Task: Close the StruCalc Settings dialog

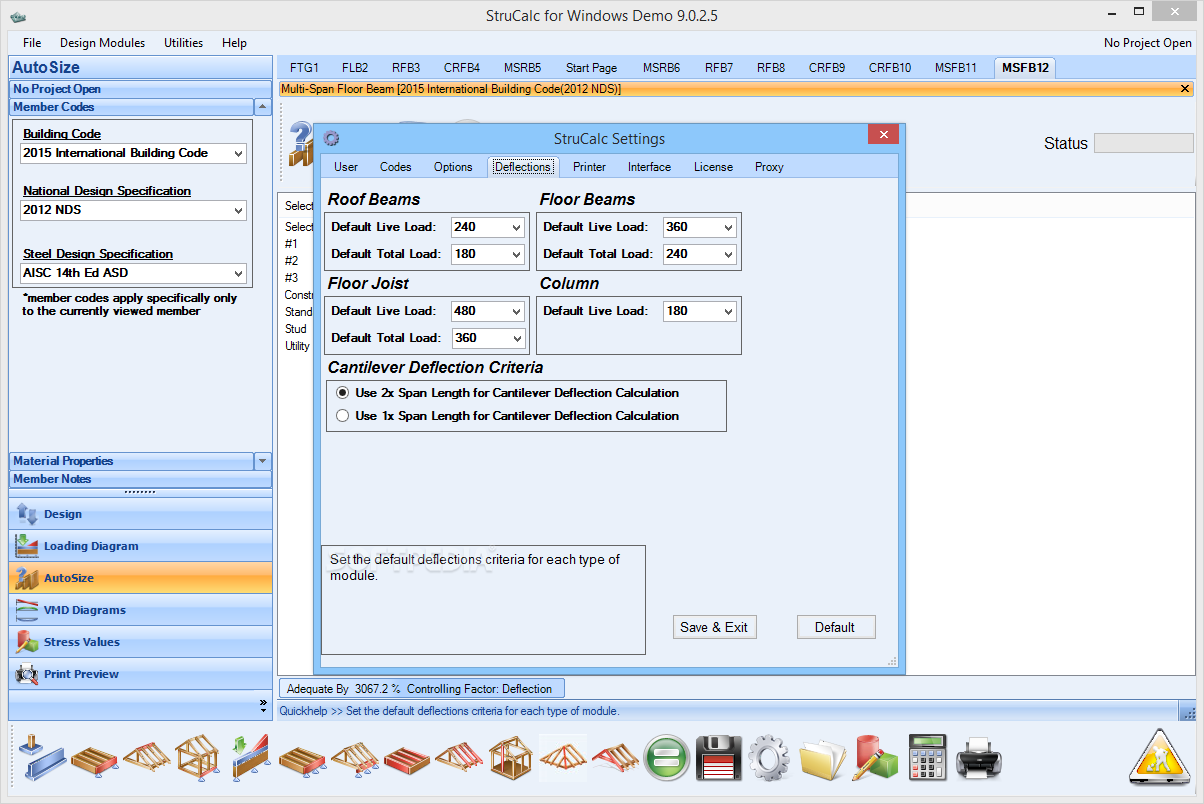Action: click(x=883, y=134)
